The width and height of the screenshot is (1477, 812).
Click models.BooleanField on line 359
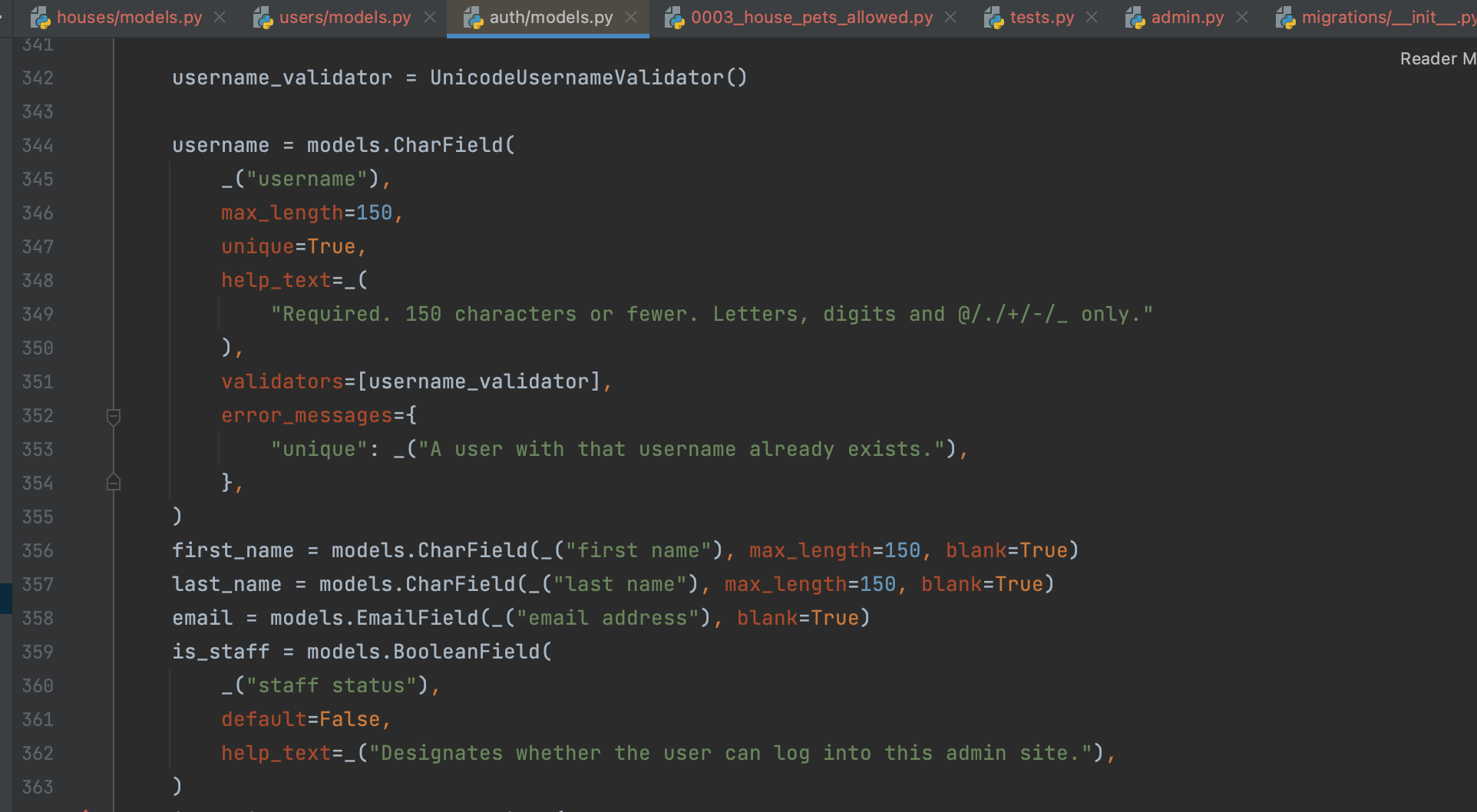click(424, 652)
